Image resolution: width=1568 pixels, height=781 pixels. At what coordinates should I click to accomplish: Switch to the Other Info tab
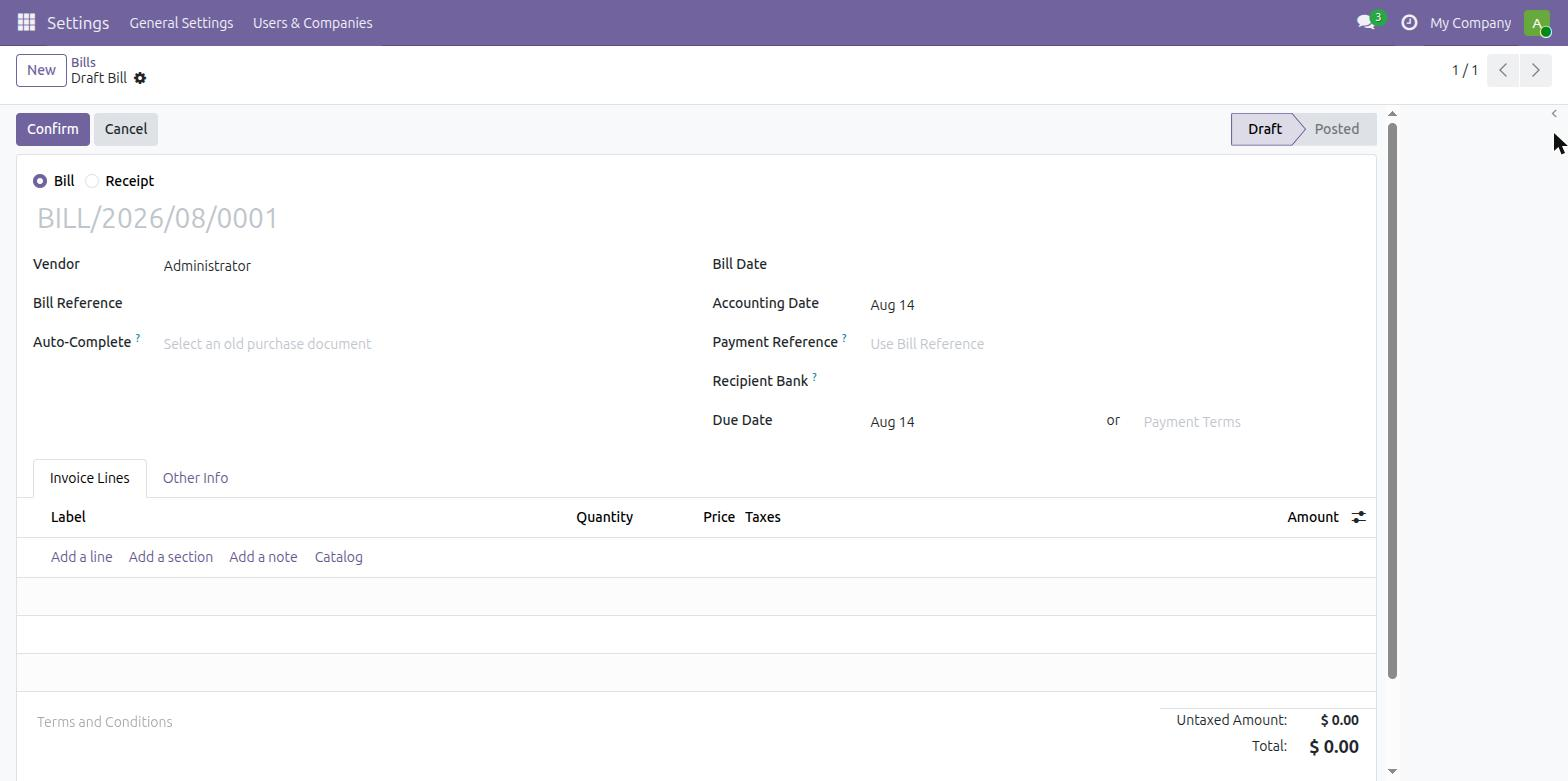[x=195, y=478]
